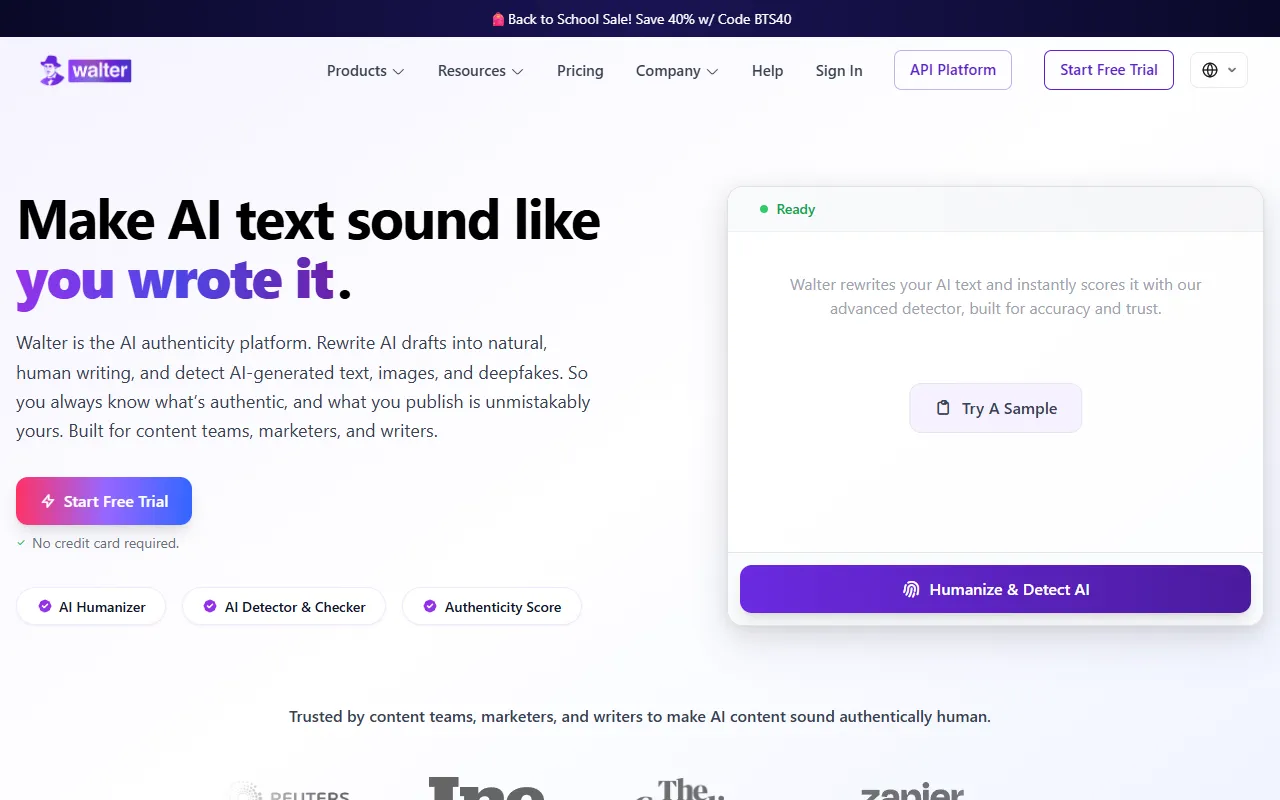The height and width of the screenshot is (800, 1280).
Task: Click the backpack icon in sale banner
Action: [x=498, y=19]
